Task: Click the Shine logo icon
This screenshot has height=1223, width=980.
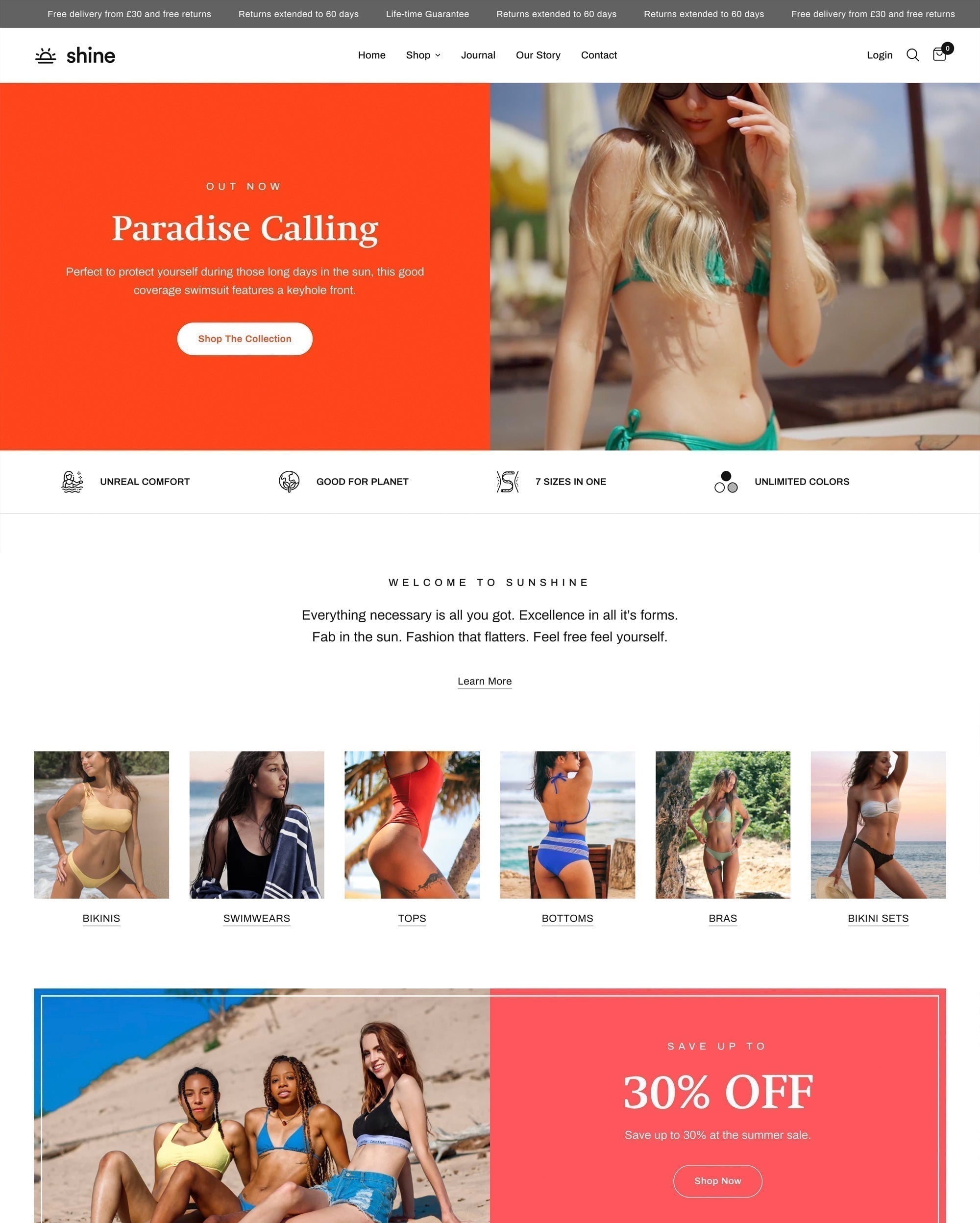Action: [x=44, y=55]
